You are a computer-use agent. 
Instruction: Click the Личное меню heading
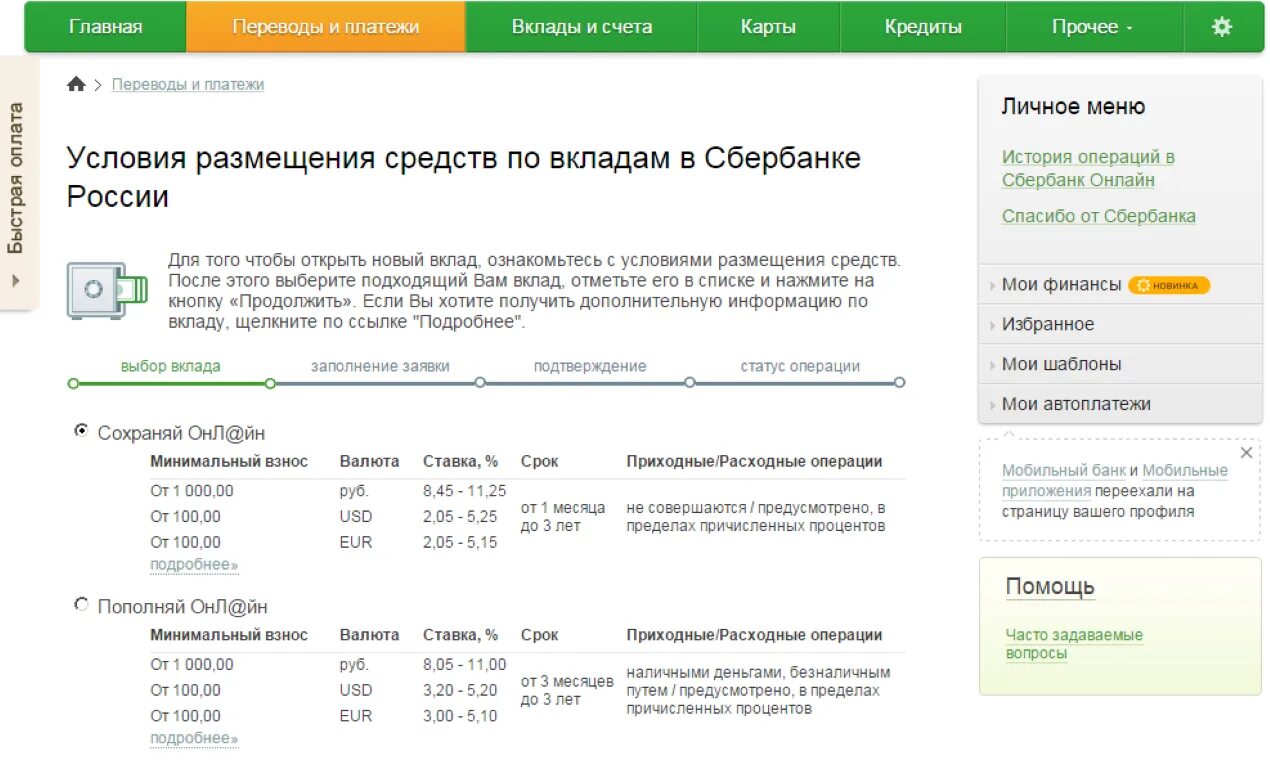pyautogui.click(x=1073, y=107)
